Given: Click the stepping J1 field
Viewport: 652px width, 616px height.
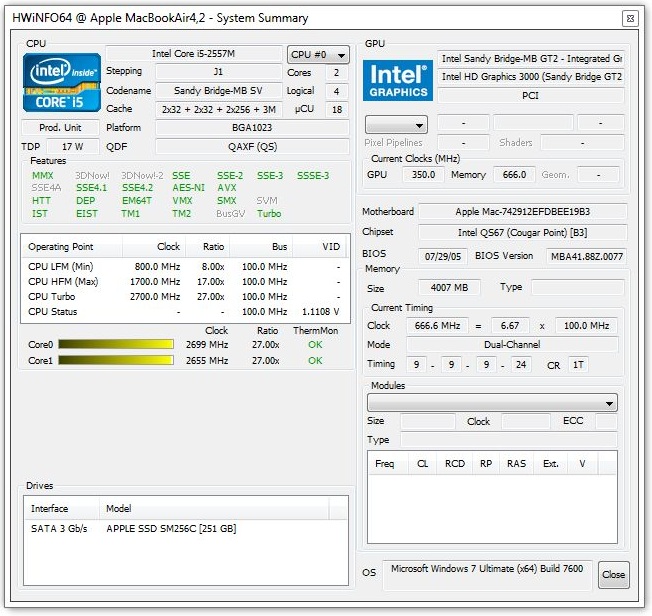Looking at the screenshot, I should [219, 72].
